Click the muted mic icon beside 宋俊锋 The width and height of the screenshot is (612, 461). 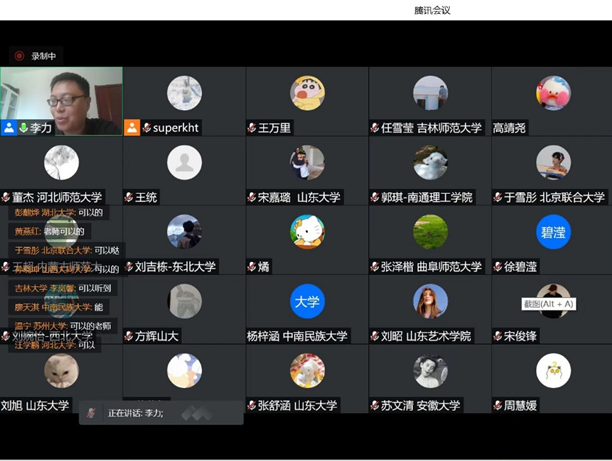[x=498, y=336]
